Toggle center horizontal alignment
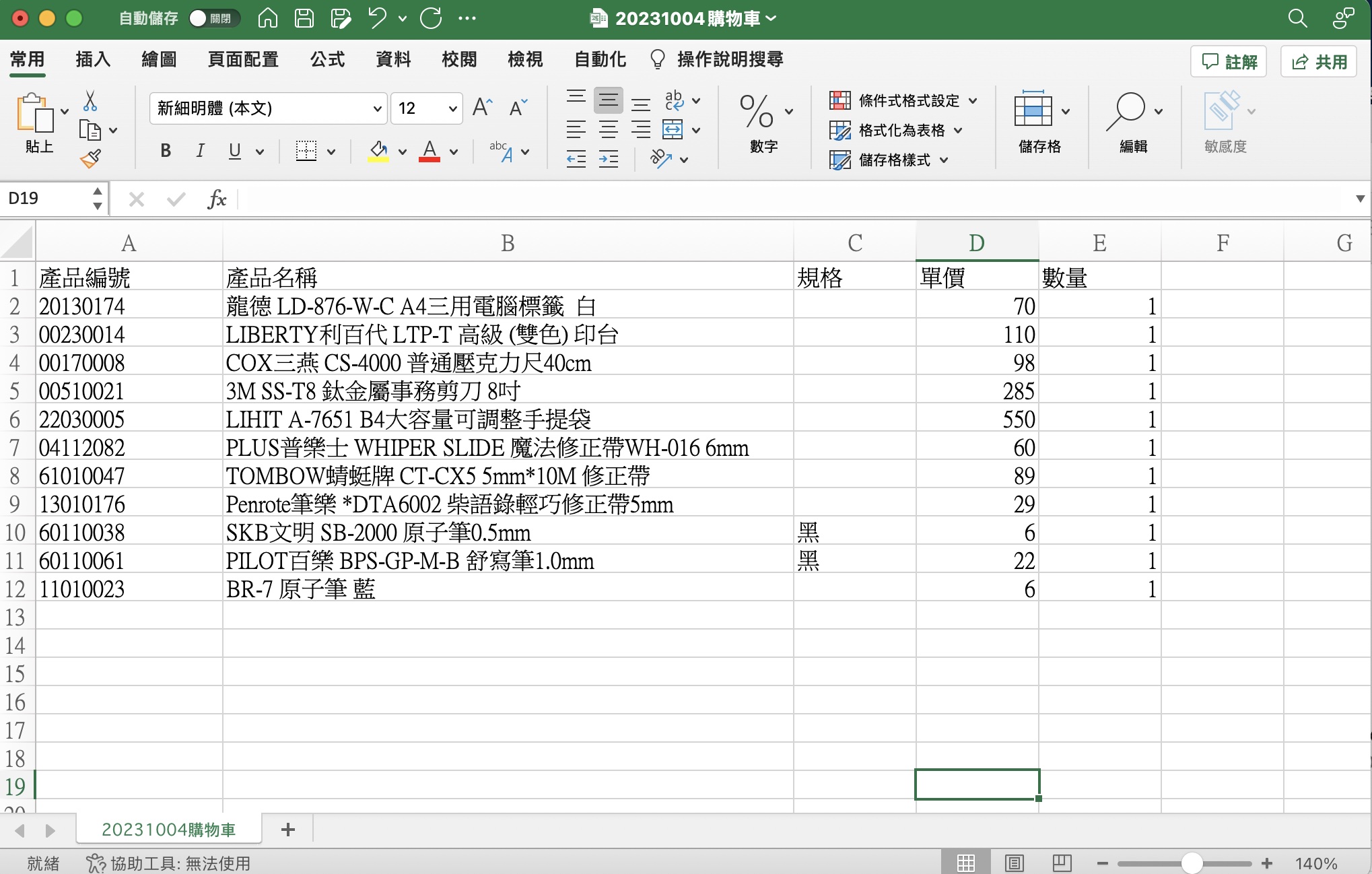The width and height of the screenshot is (1372, 874). (609, 129)
